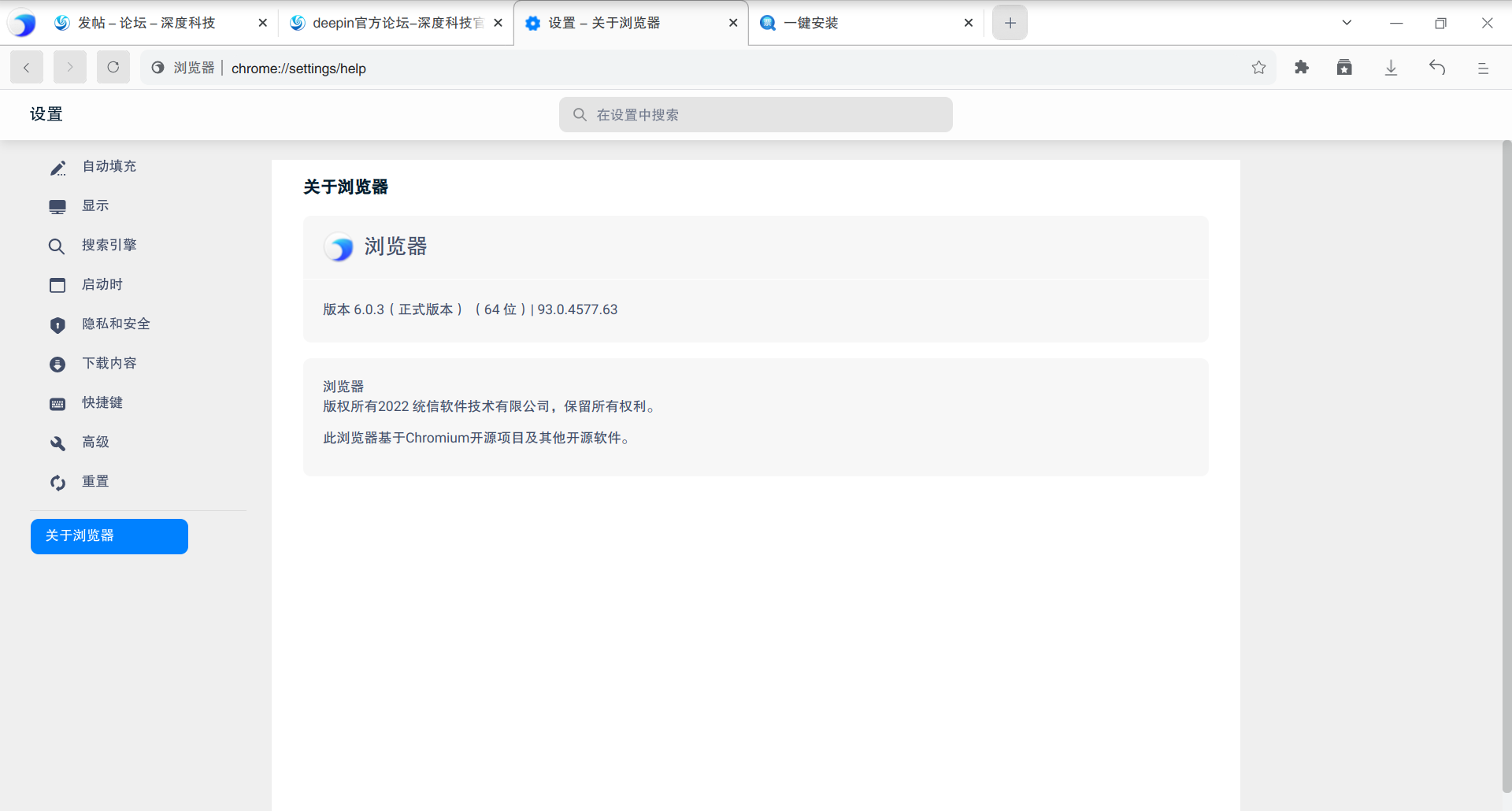Open the 下载内容 settings section

tap(109, 363)
